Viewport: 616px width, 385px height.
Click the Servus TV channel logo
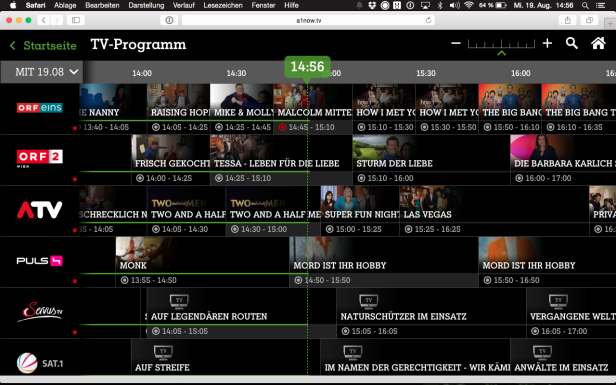tap(39, 312)
